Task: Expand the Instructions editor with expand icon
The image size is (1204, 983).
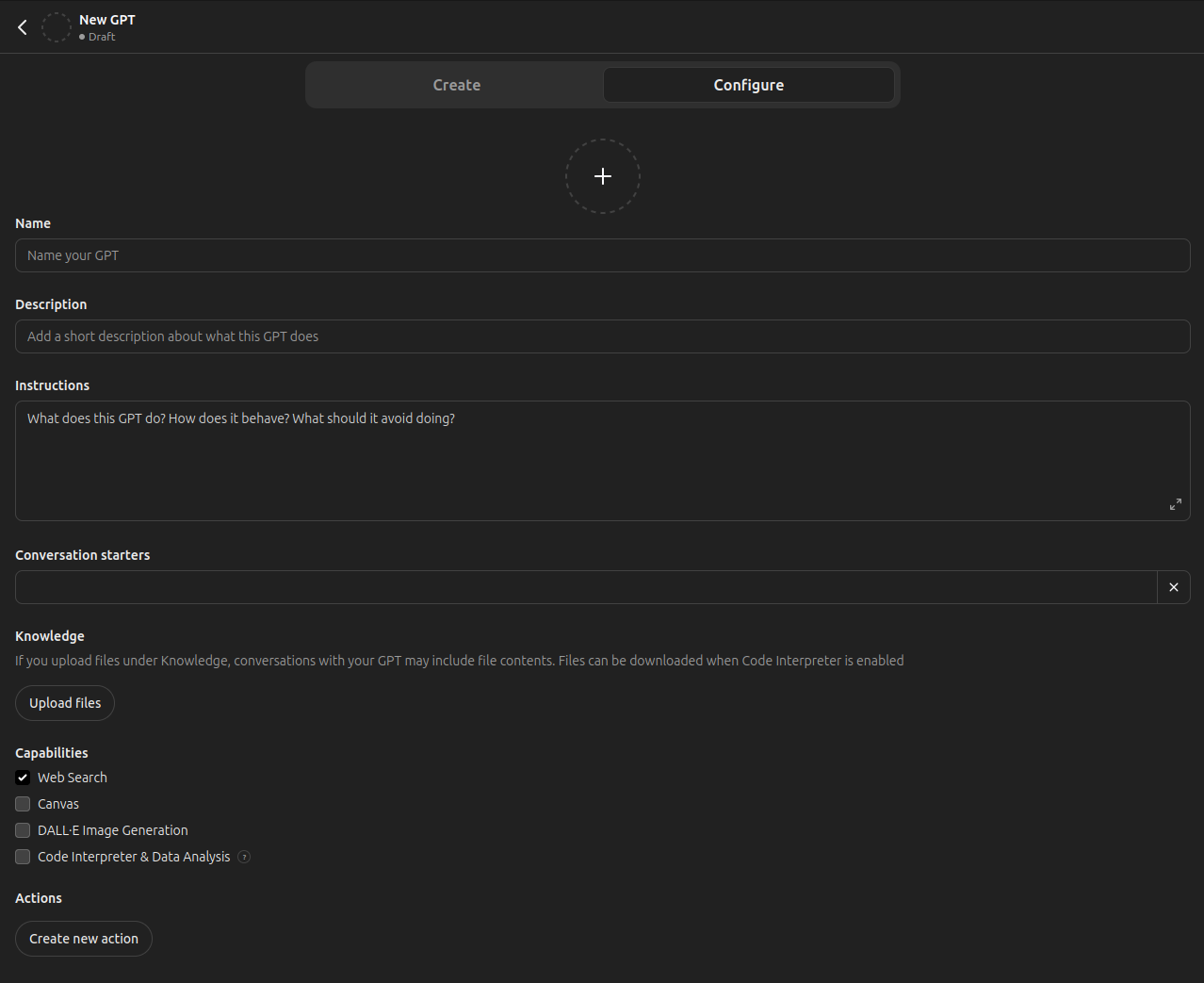Action: [x=1176, y=505]
